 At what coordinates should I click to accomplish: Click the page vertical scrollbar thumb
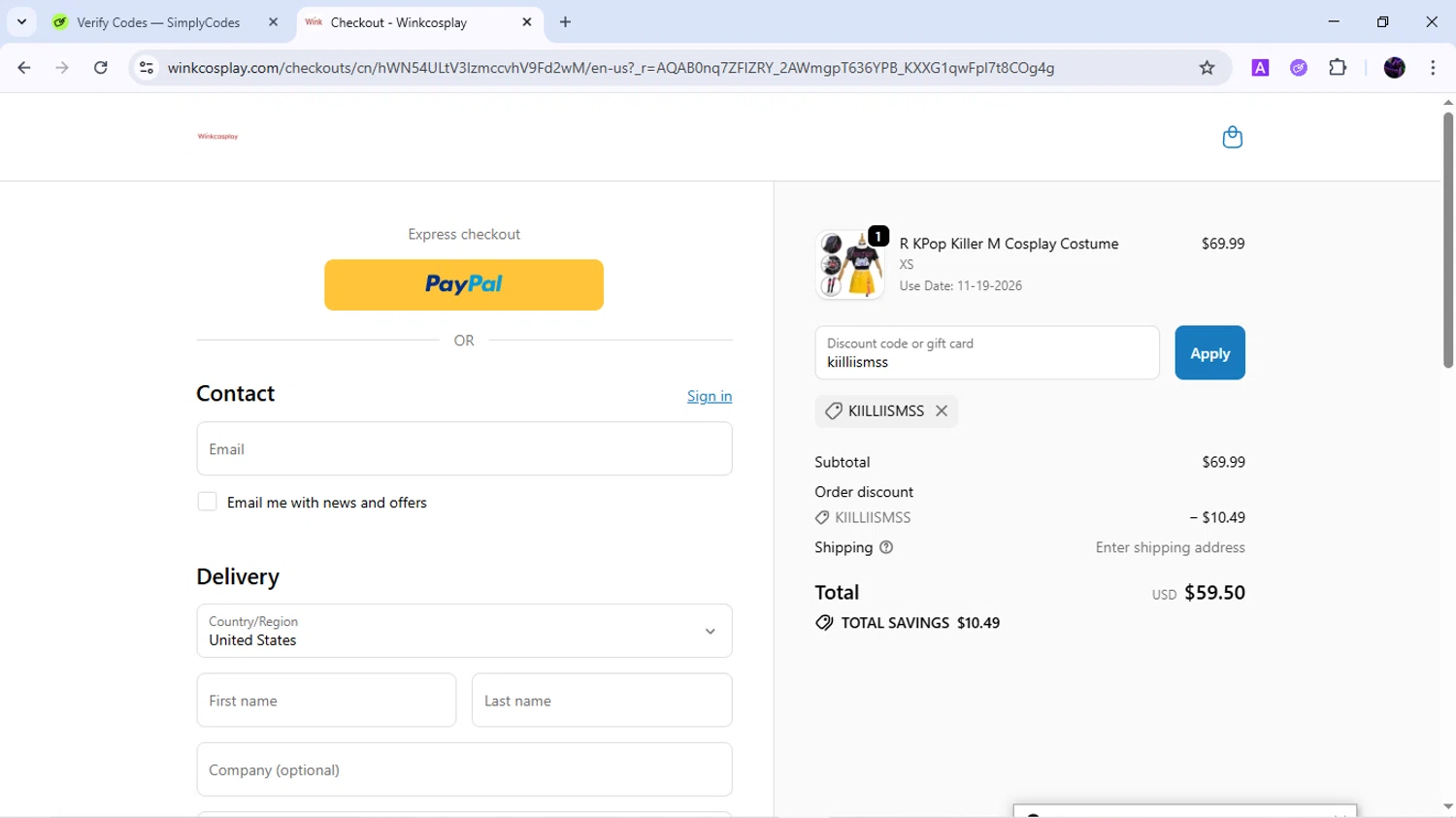[x=1447, y=240]
